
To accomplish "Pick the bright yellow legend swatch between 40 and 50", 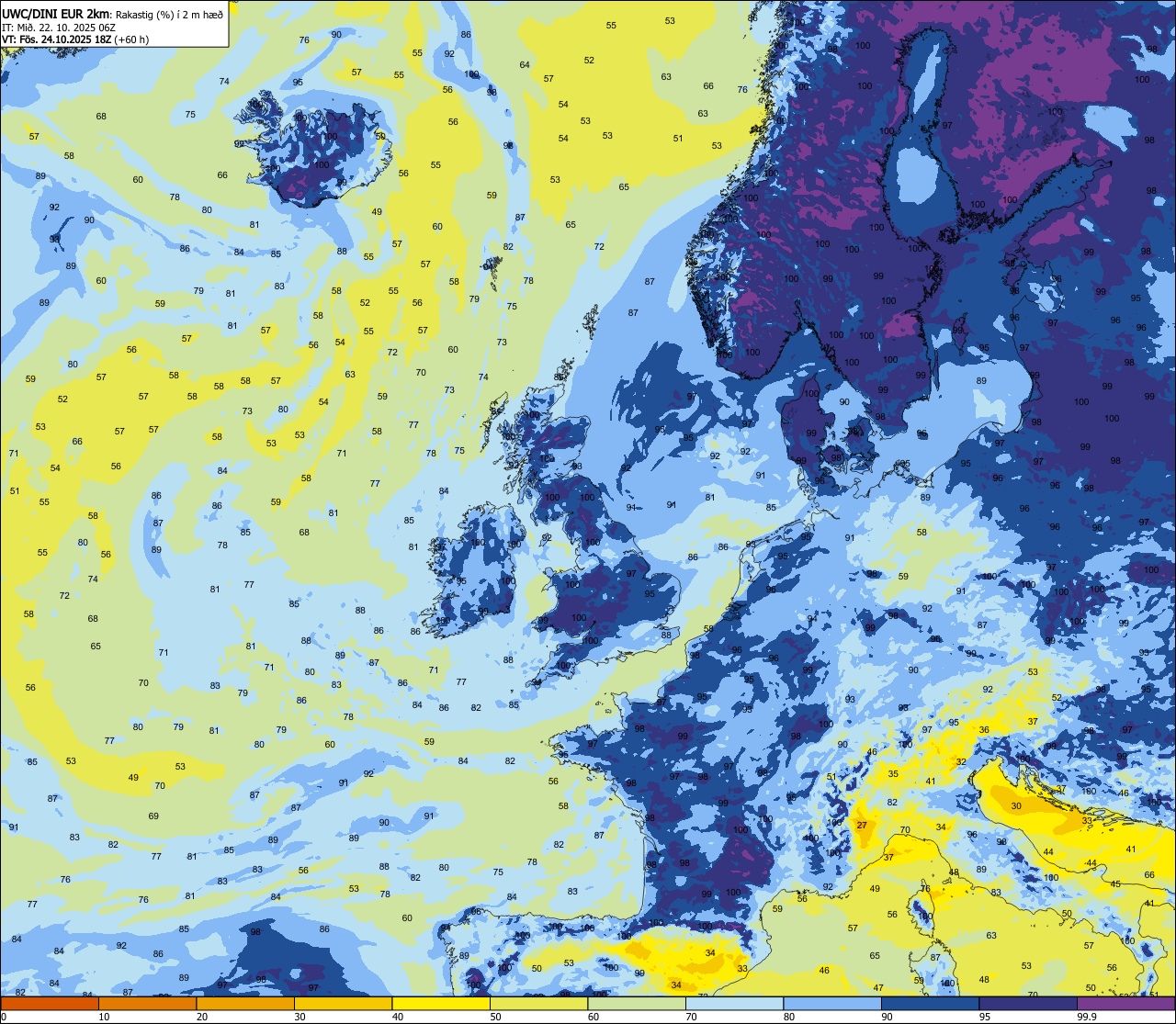I will [x=441, y=1003].
